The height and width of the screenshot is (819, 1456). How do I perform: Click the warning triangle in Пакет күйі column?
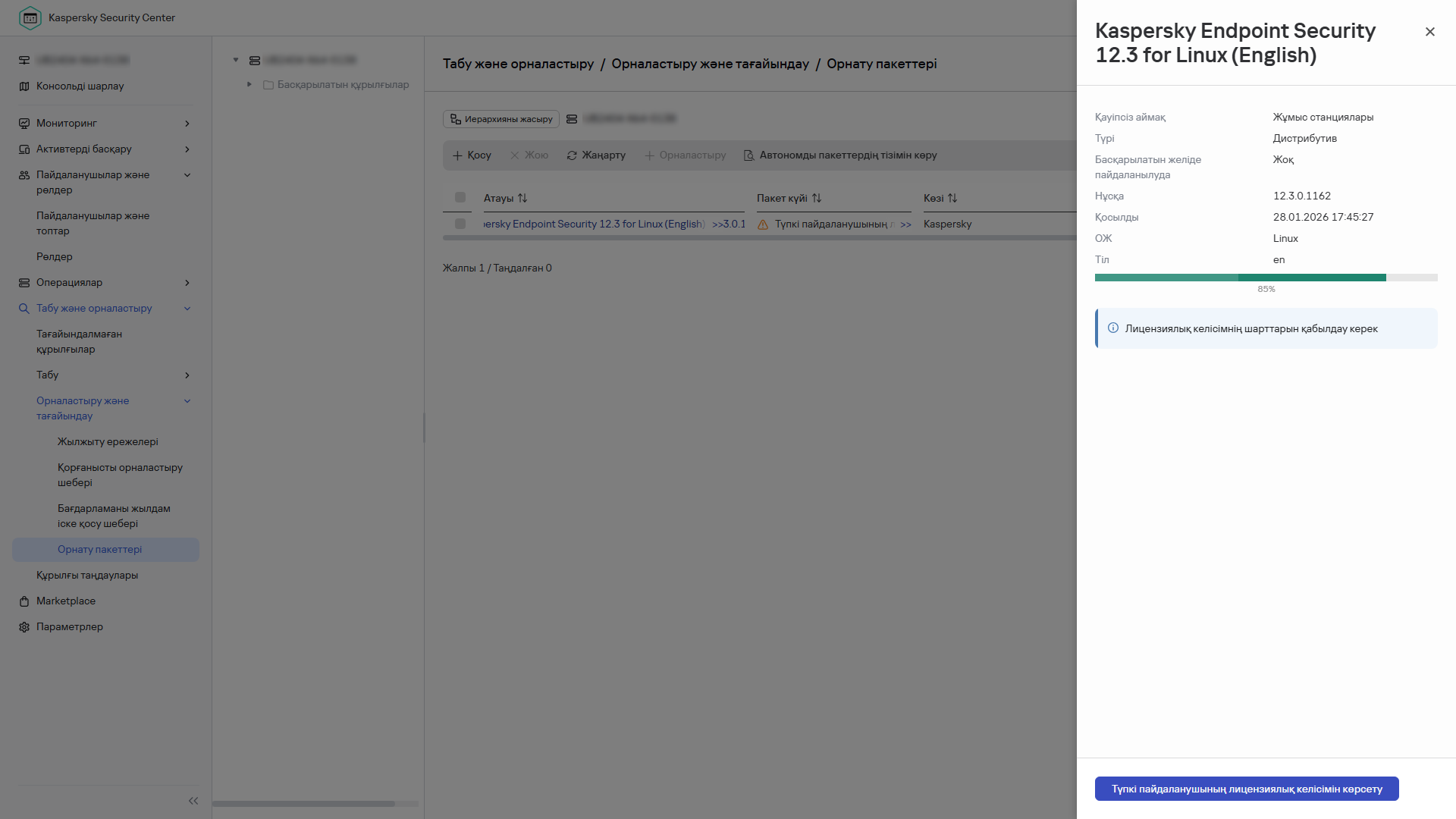click(x=762, y=224)
